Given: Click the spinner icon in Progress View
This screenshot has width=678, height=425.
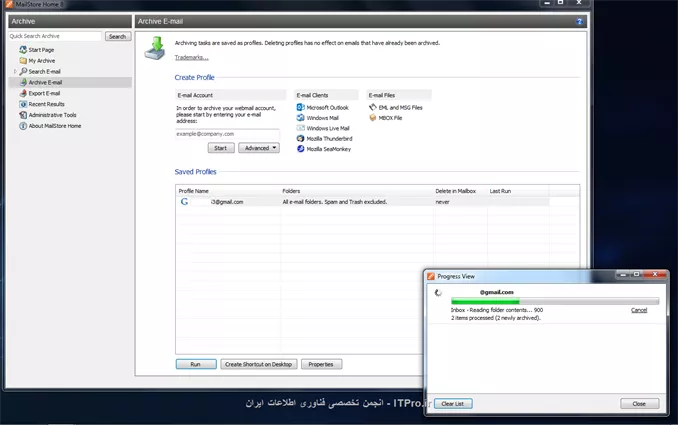Looking at the screenshot, I should pos(438,293).
